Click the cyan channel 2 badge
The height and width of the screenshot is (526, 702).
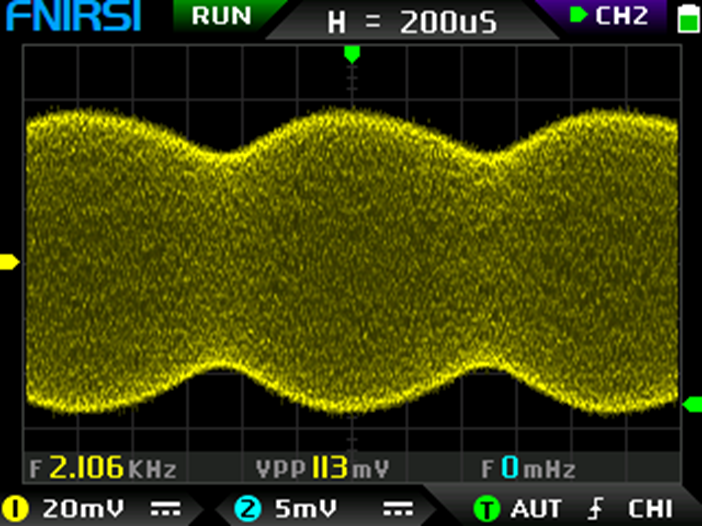[x=247, y=509]
